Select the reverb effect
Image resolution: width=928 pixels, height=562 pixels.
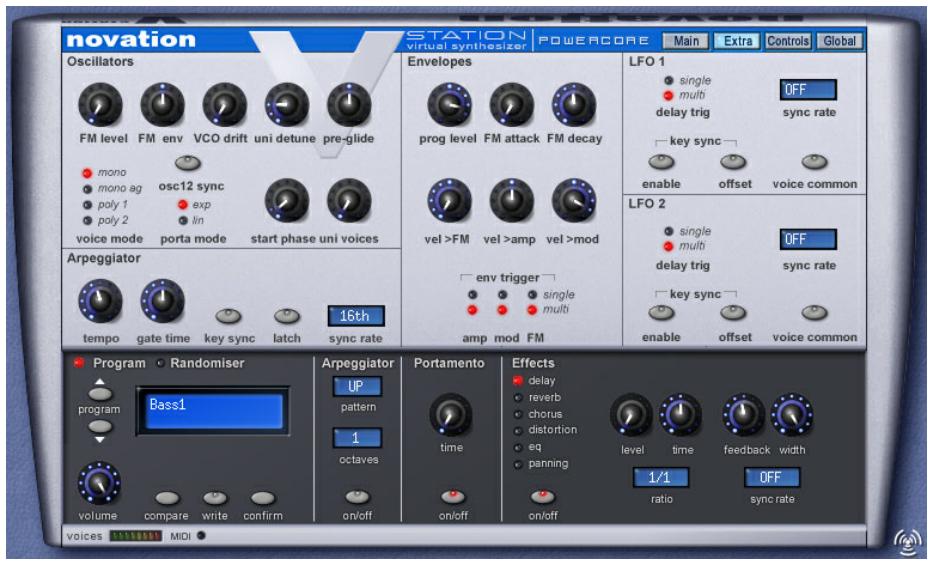tap(518, 398)
